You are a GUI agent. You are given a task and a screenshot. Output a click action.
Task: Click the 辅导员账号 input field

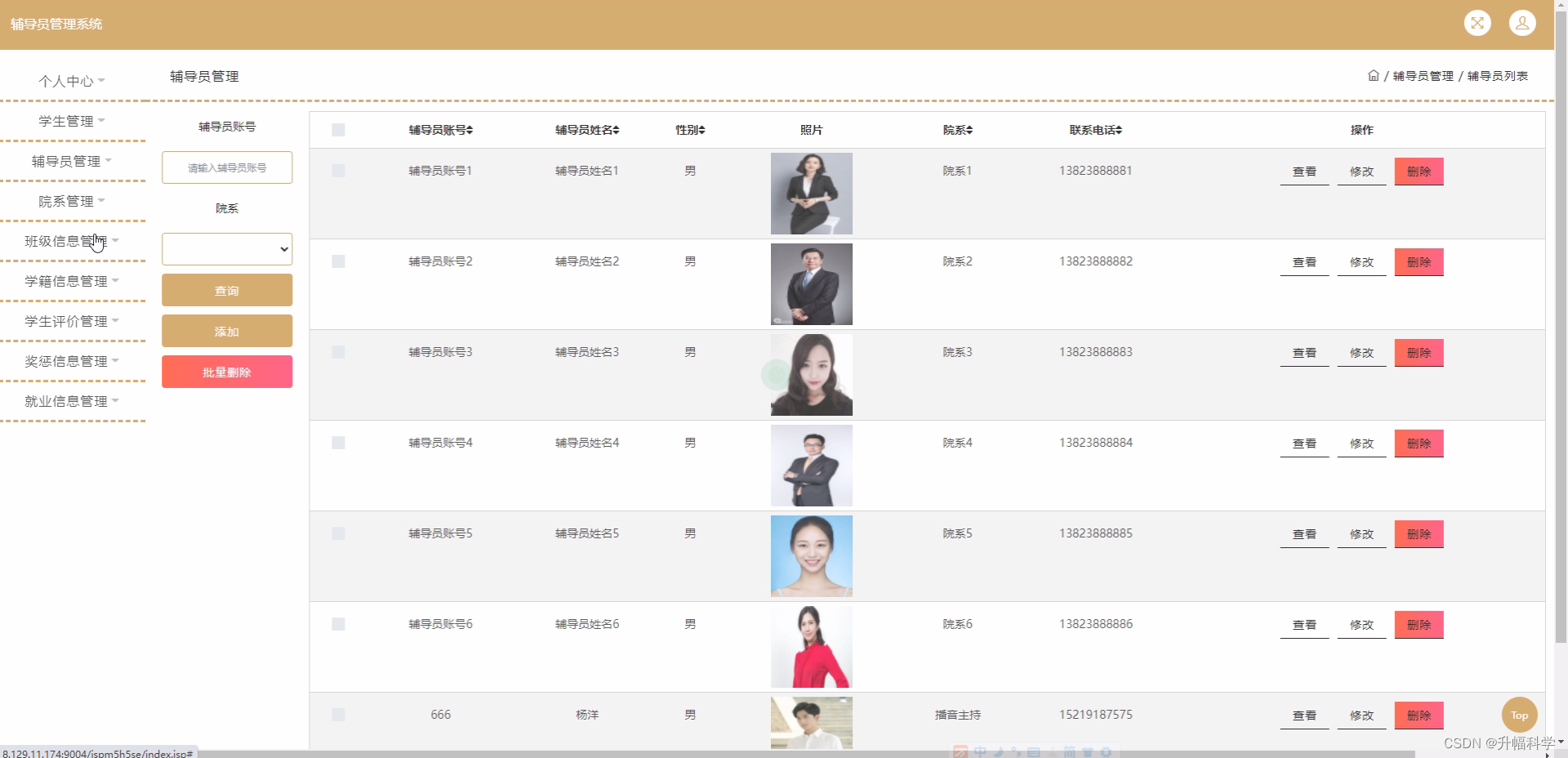click(226, 167)
